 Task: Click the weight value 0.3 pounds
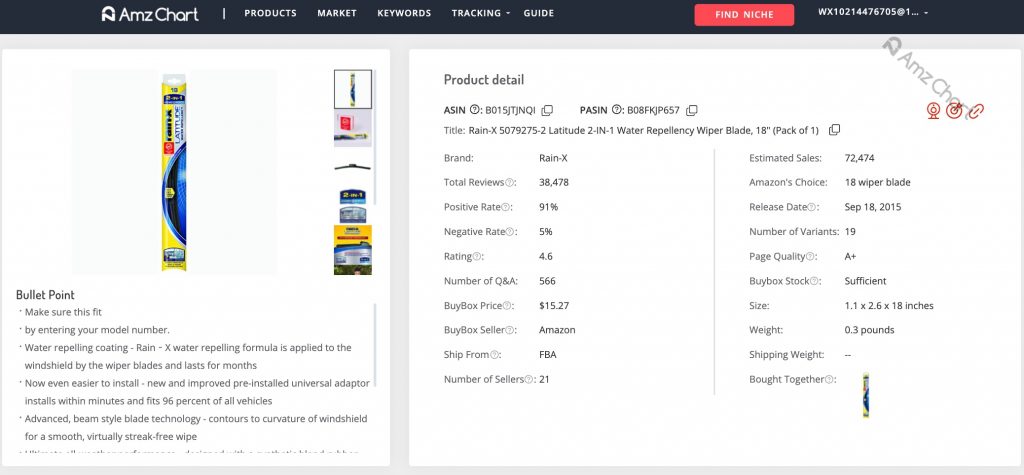pos(869,330)
